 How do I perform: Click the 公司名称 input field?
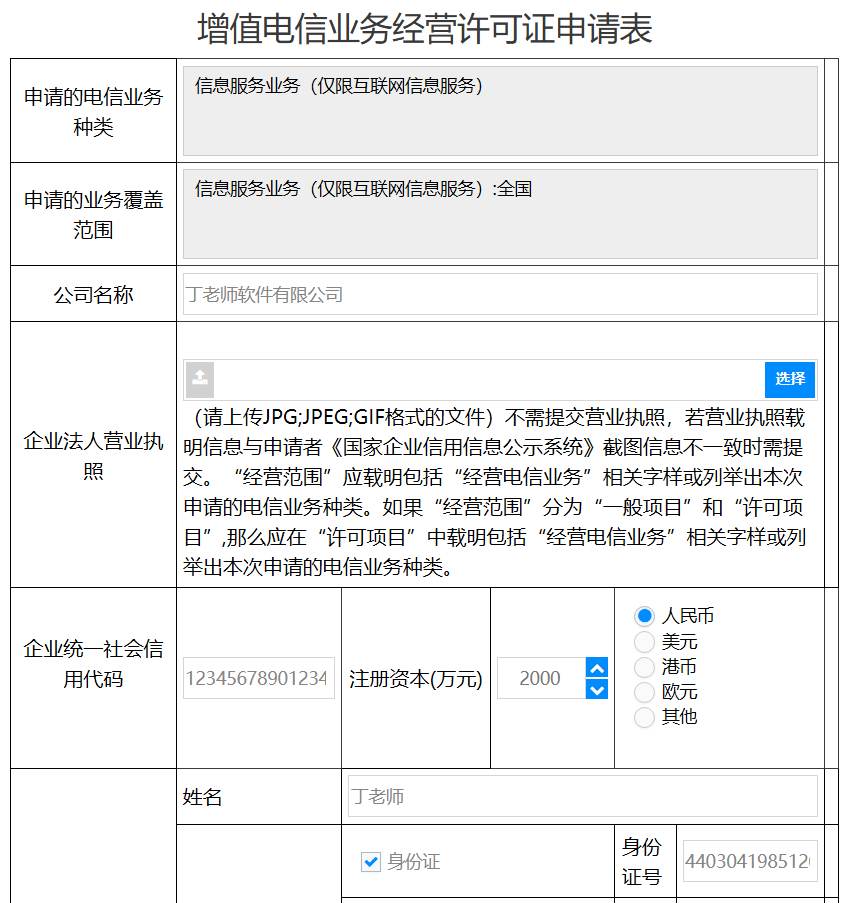click(500, 294)
